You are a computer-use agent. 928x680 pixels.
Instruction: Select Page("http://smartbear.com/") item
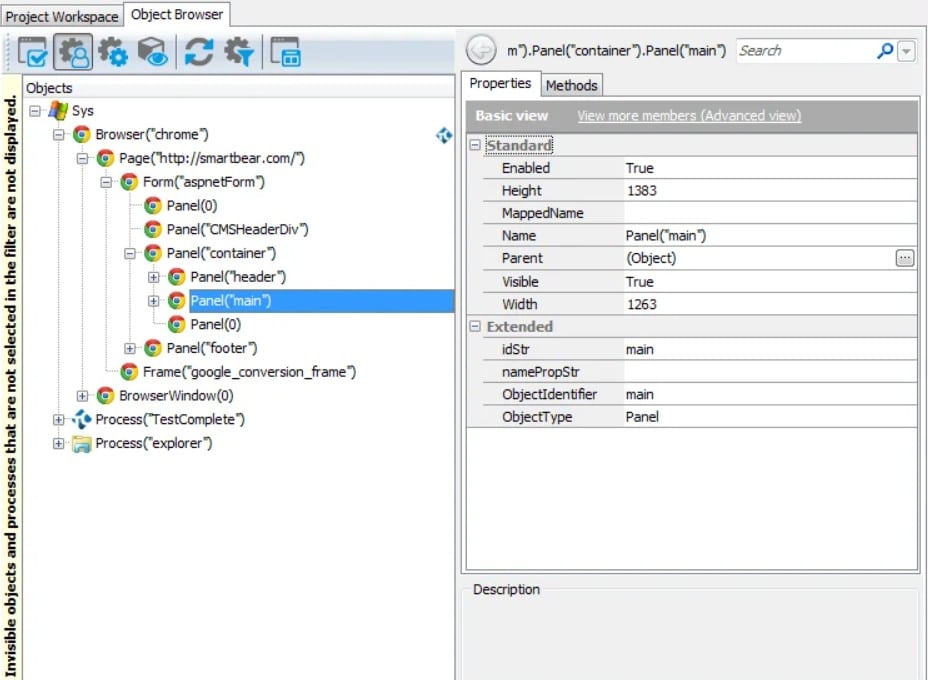212,158
